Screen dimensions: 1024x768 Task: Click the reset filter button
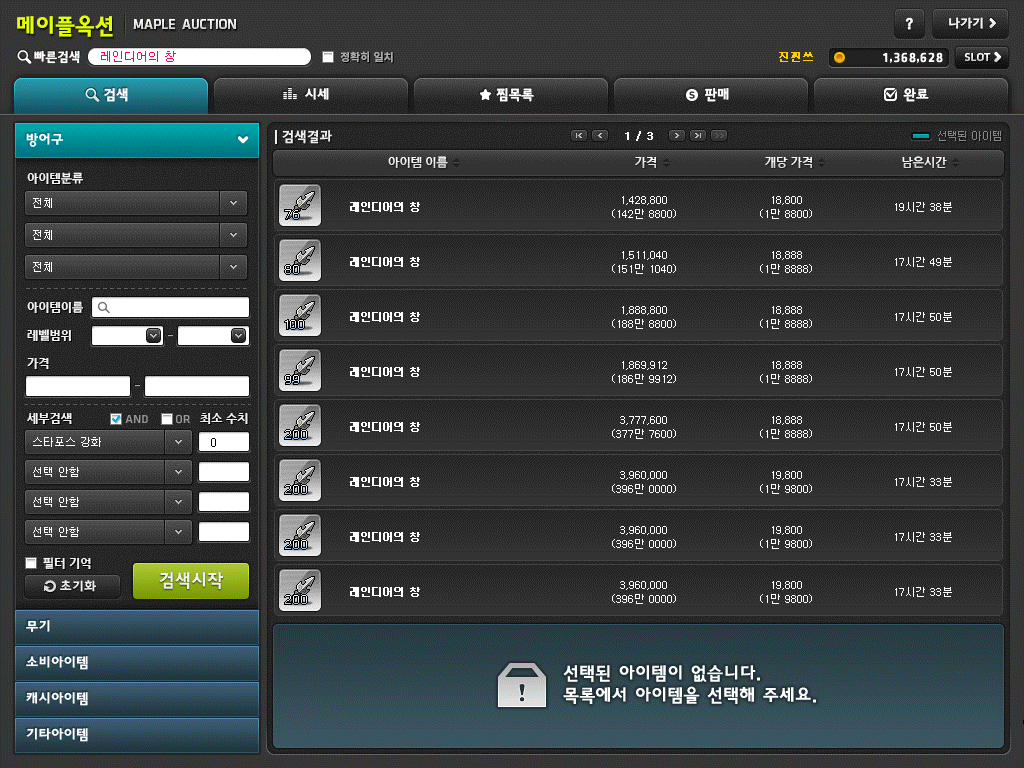coord(72,586)
